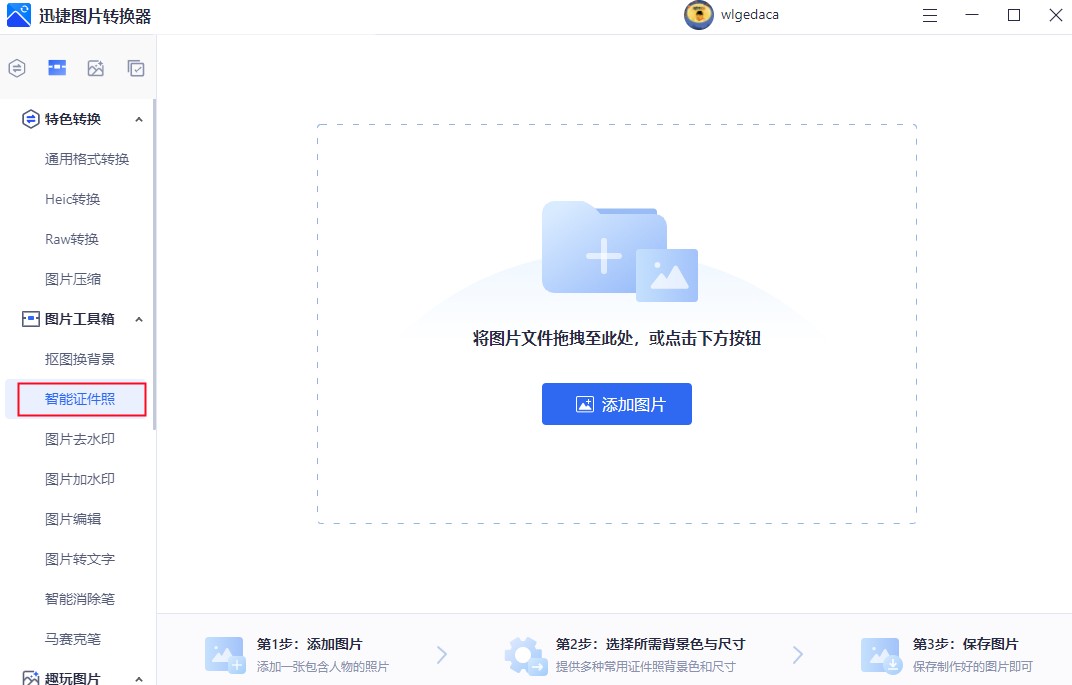Viewport: 1072px width, 685px height.
Task: Open the hamburger menu near the window controls
Action: click(930, 16)
